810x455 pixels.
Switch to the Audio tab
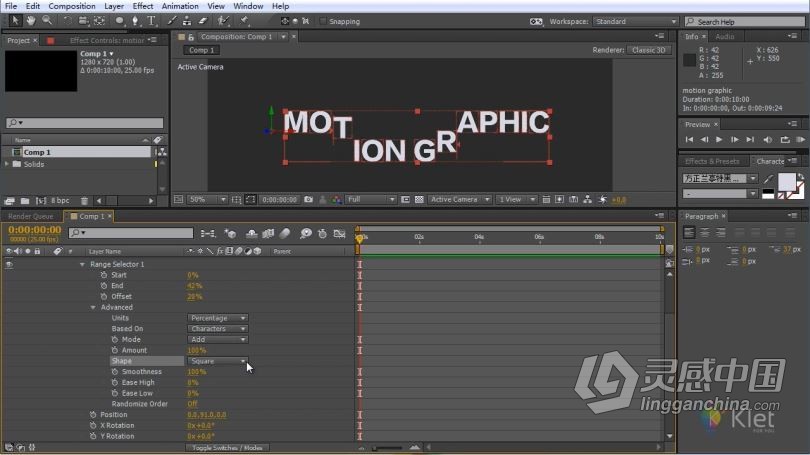pos(724,37)
